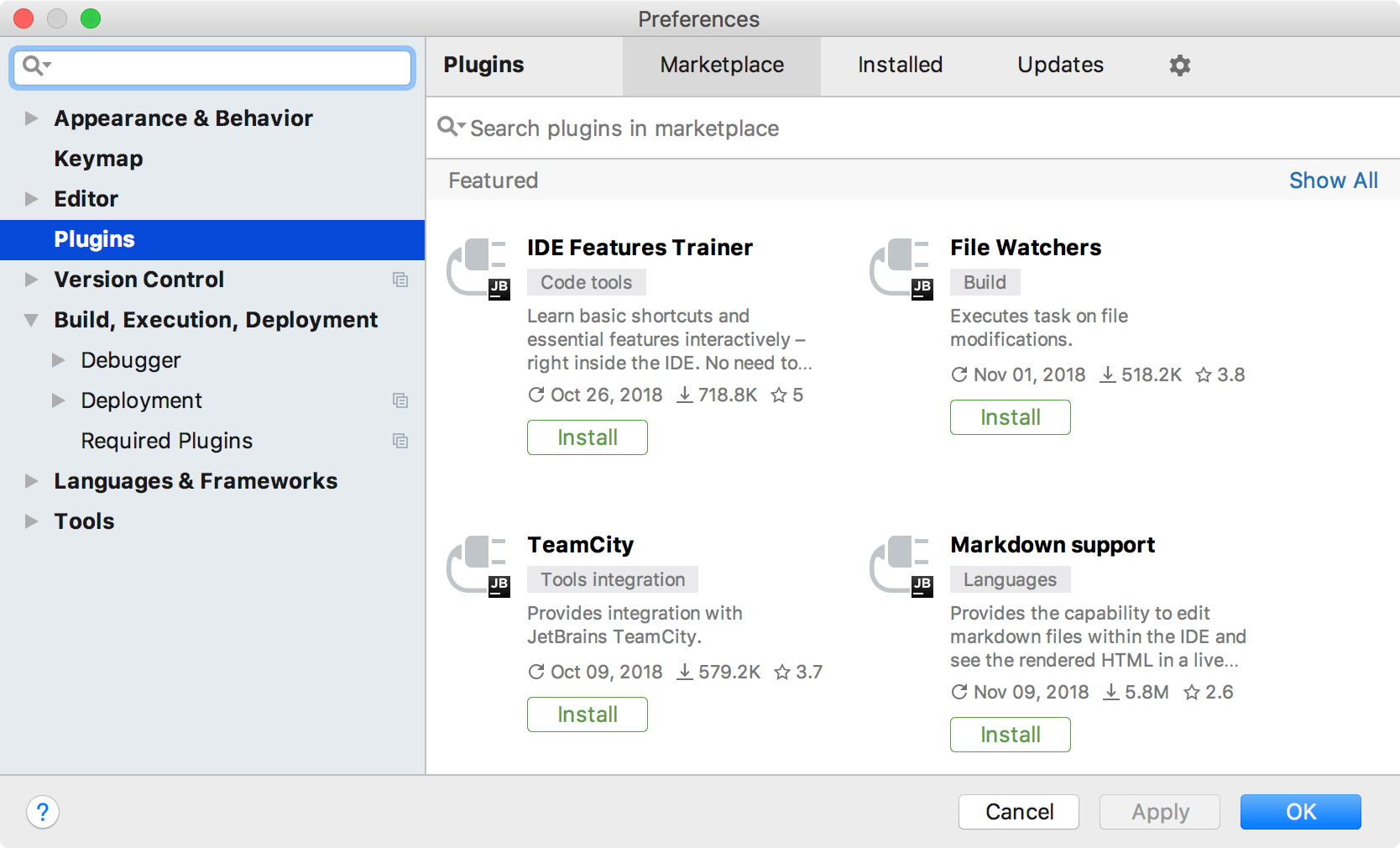Click the Markdown support plugin icon
Screen dimensions: 1400x848
pyautogui.click(x=901, y=566)
